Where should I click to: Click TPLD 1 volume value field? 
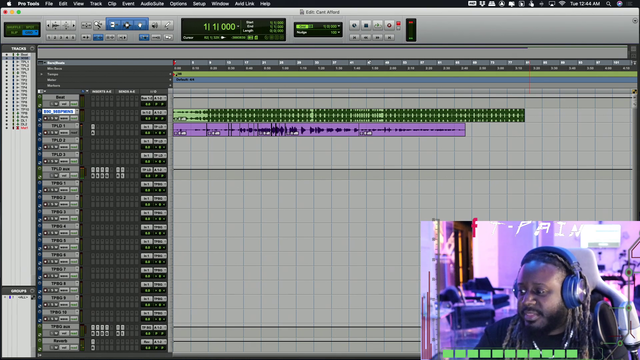click(147, 133)
